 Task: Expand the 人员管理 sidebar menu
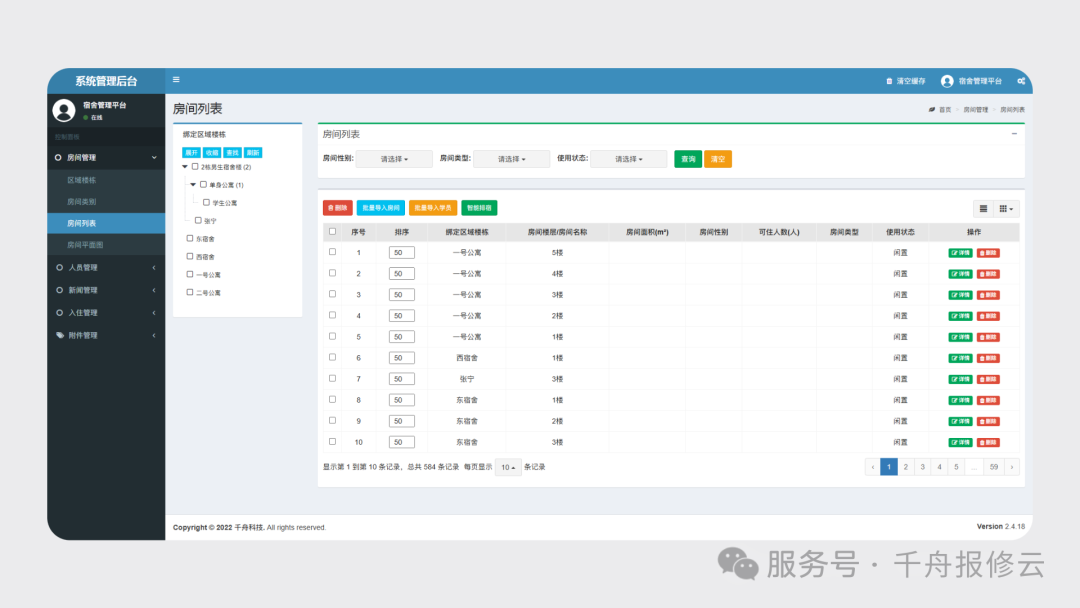click(105, 267)
